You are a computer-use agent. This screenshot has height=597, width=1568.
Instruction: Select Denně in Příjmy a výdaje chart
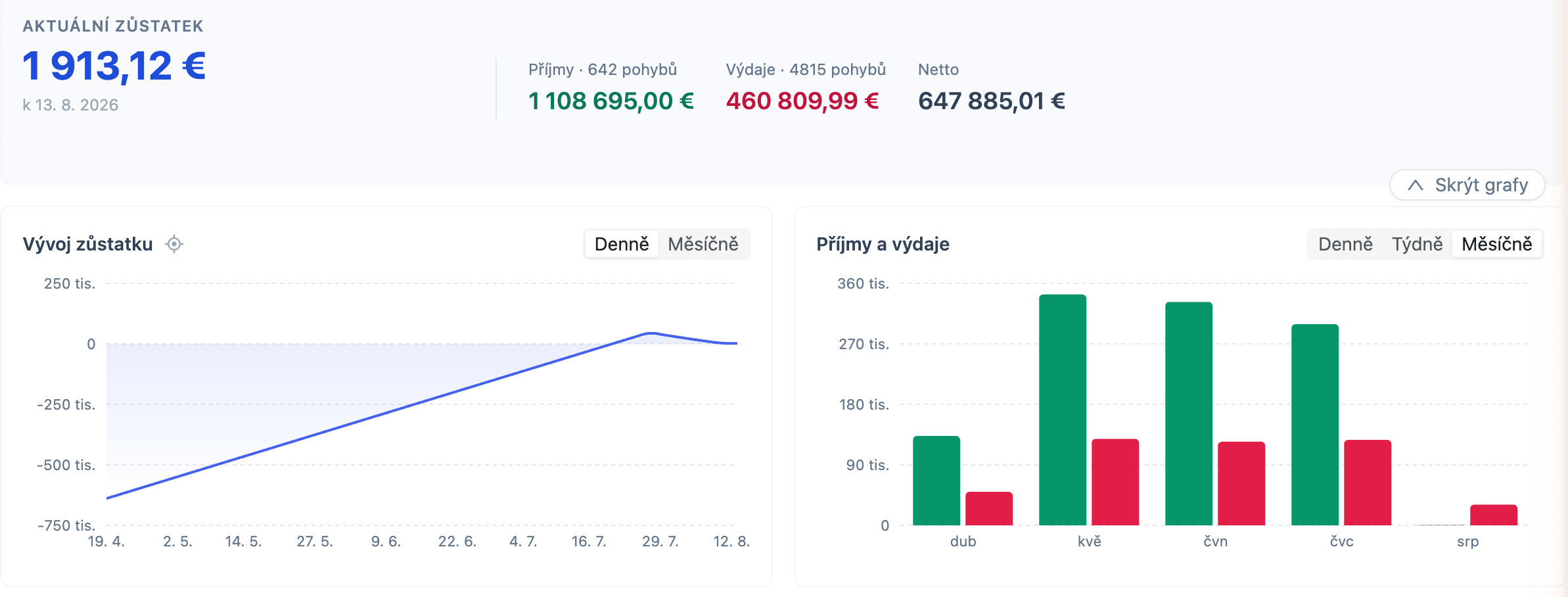point(1345,244)
